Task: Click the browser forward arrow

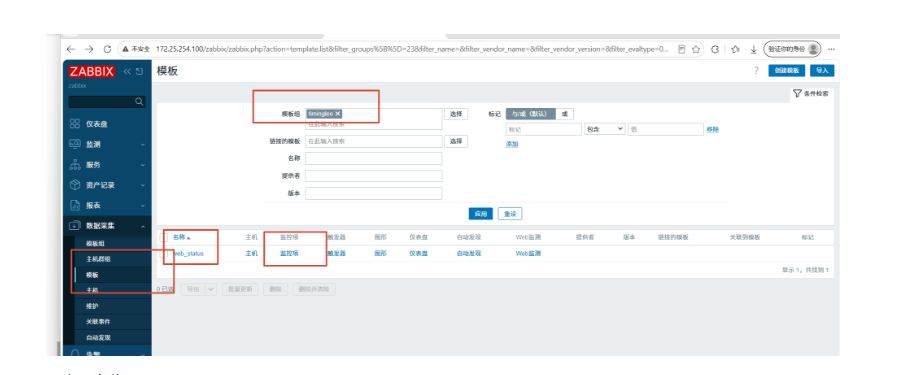Action: pyautogui.click(x=89, y=49)
